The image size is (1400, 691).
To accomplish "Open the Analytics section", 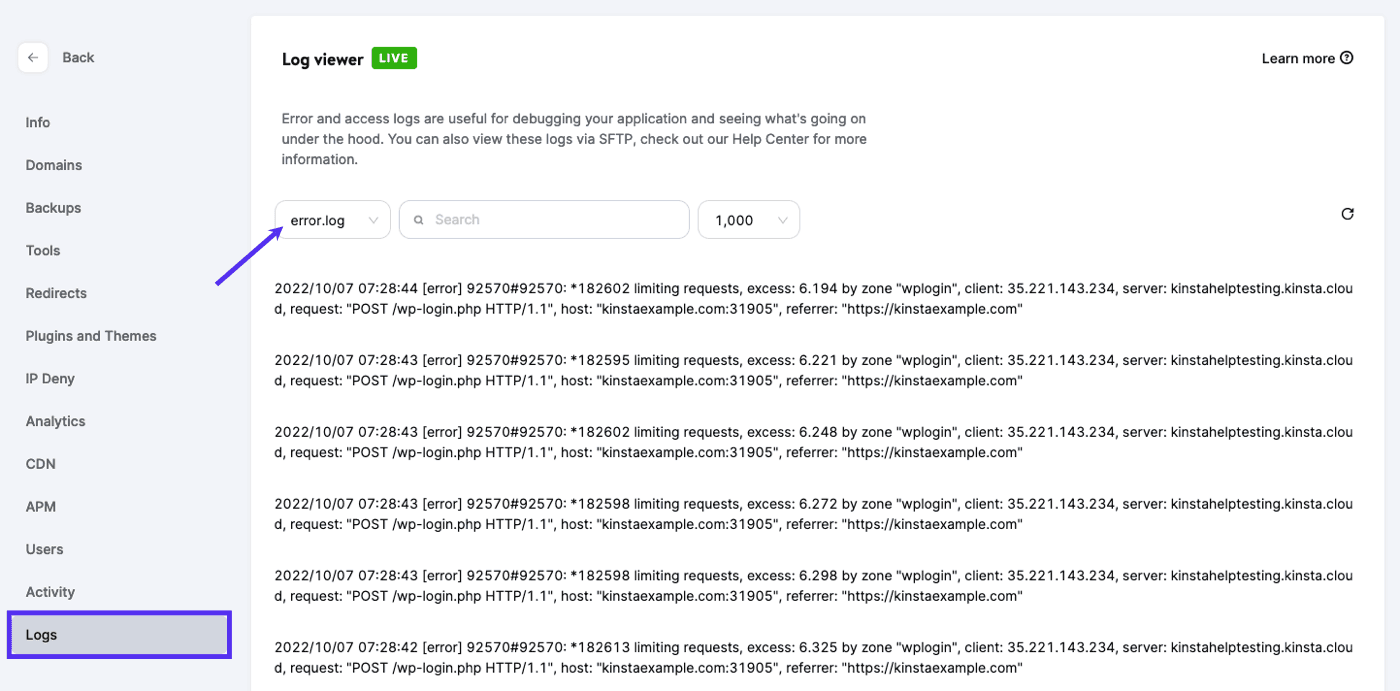I will tap(55, 421).
